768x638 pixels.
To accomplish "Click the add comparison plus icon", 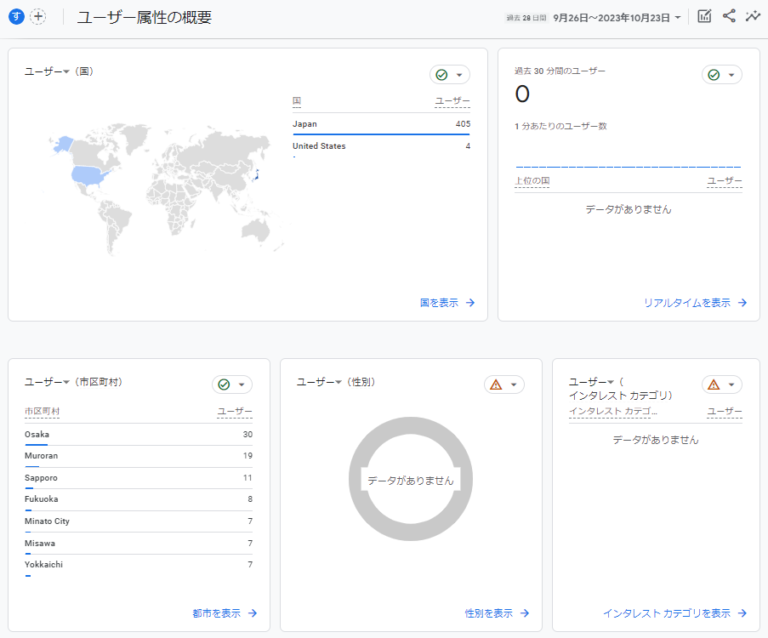I will click(38, 17).
